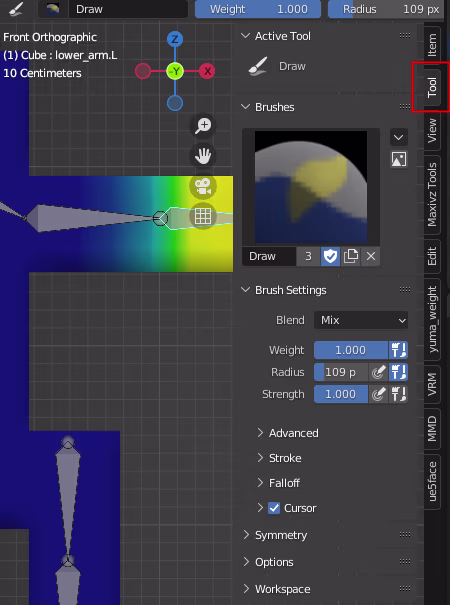450x605 pixels.
Task: Toggle unified strength icon beside Strength
Action: [399, 394]
